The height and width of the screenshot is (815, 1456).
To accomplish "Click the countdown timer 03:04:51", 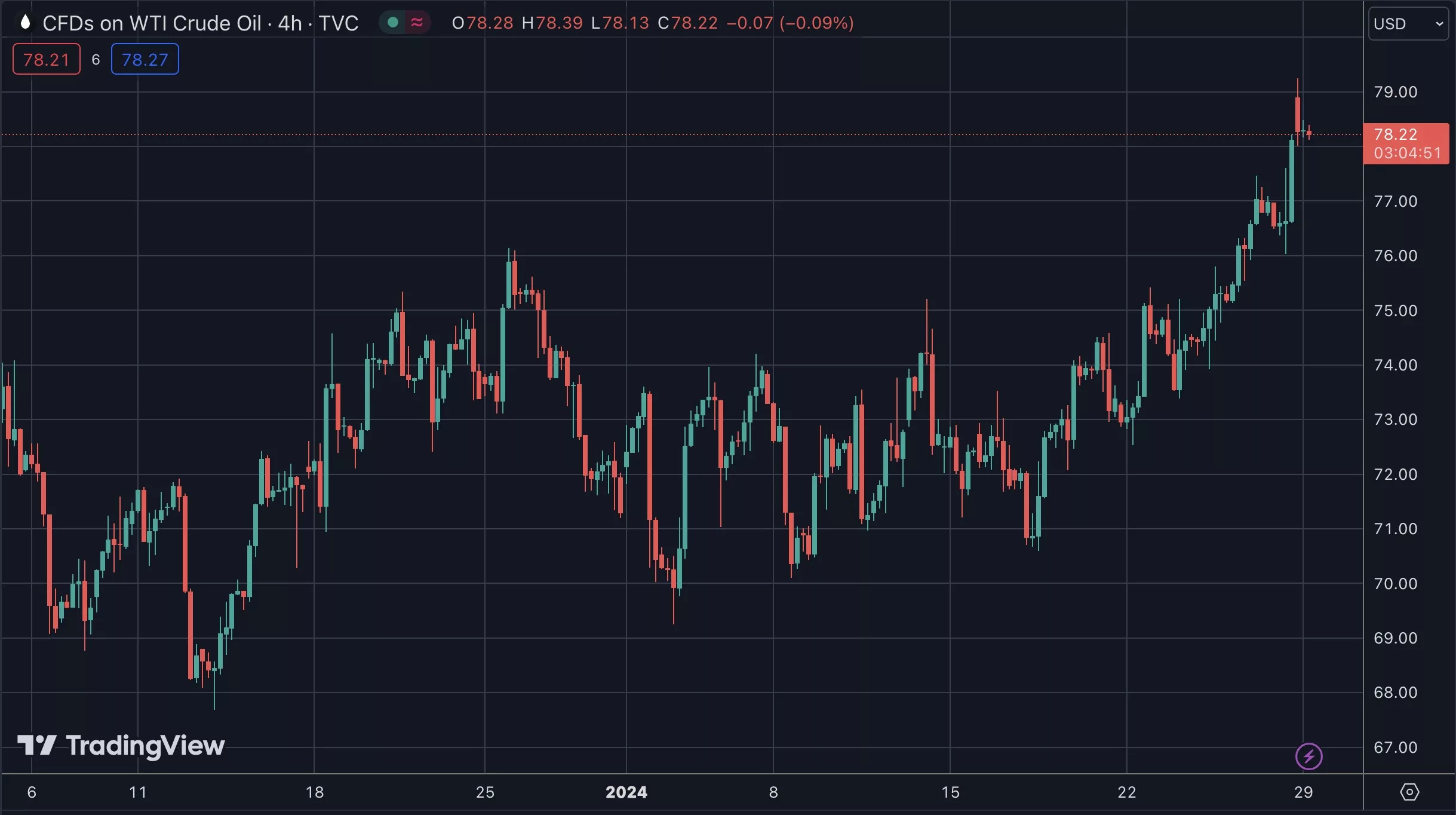I will coord(1407,153).
